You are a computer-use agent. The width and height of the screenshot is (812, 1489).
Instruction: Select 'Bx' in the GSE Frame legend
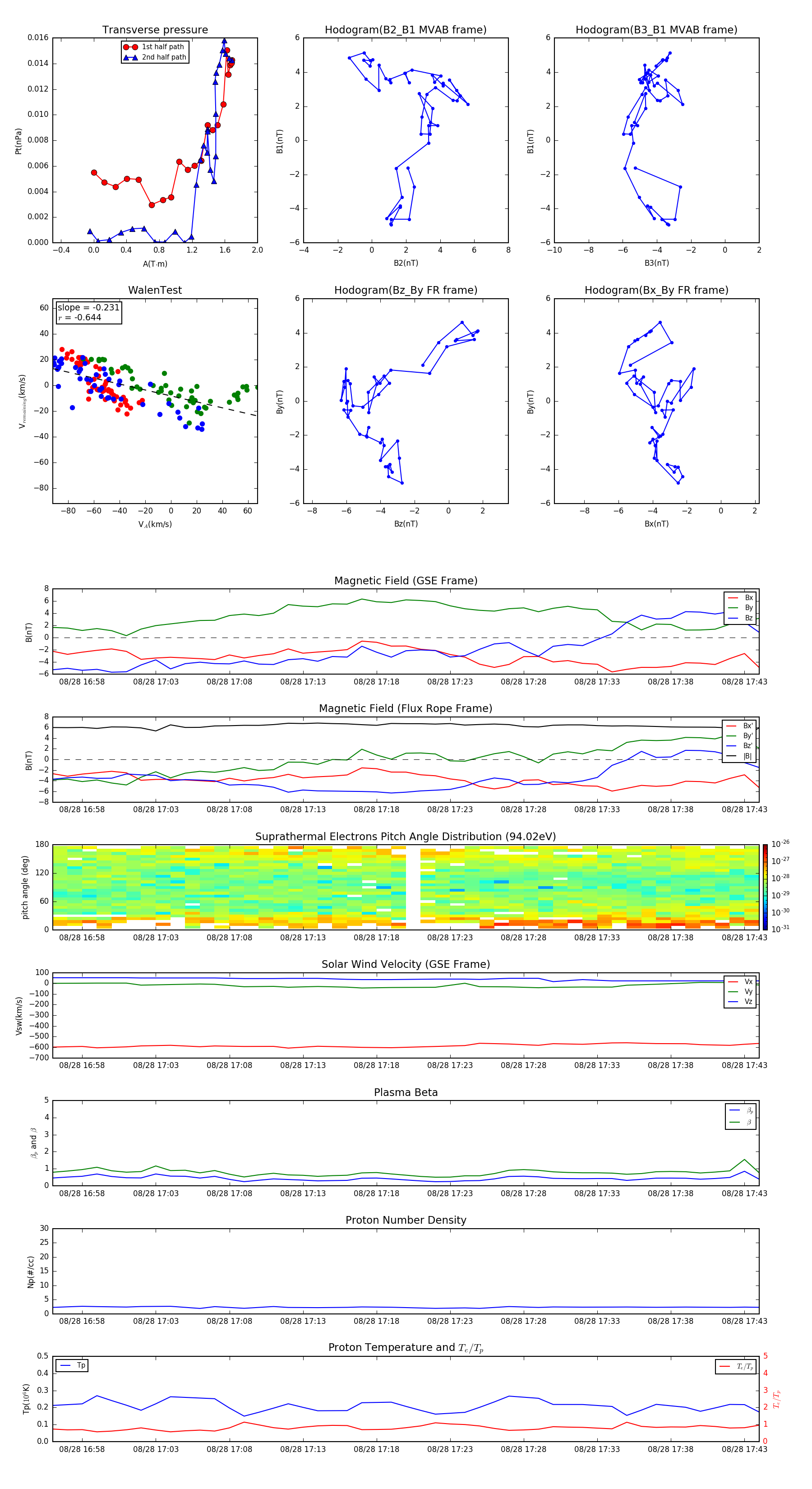coord(740,598)
